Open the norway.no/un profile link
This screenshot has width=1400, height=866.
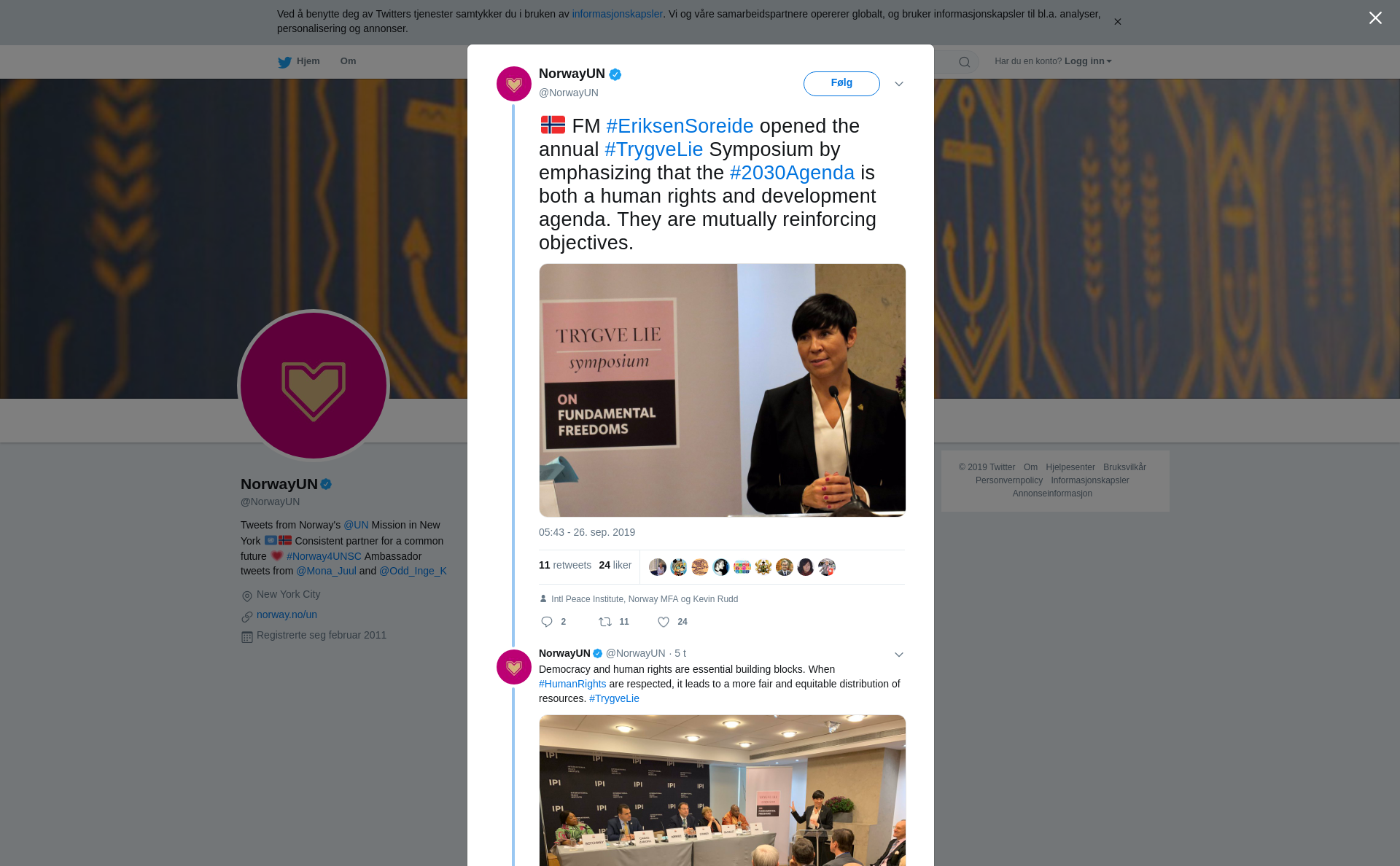click(287, 615)
